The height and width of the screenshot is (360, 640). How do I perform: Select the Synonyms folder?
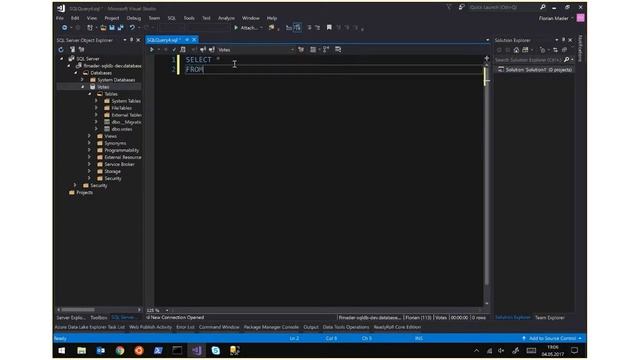pyautogui.click(x=115, y=143)
